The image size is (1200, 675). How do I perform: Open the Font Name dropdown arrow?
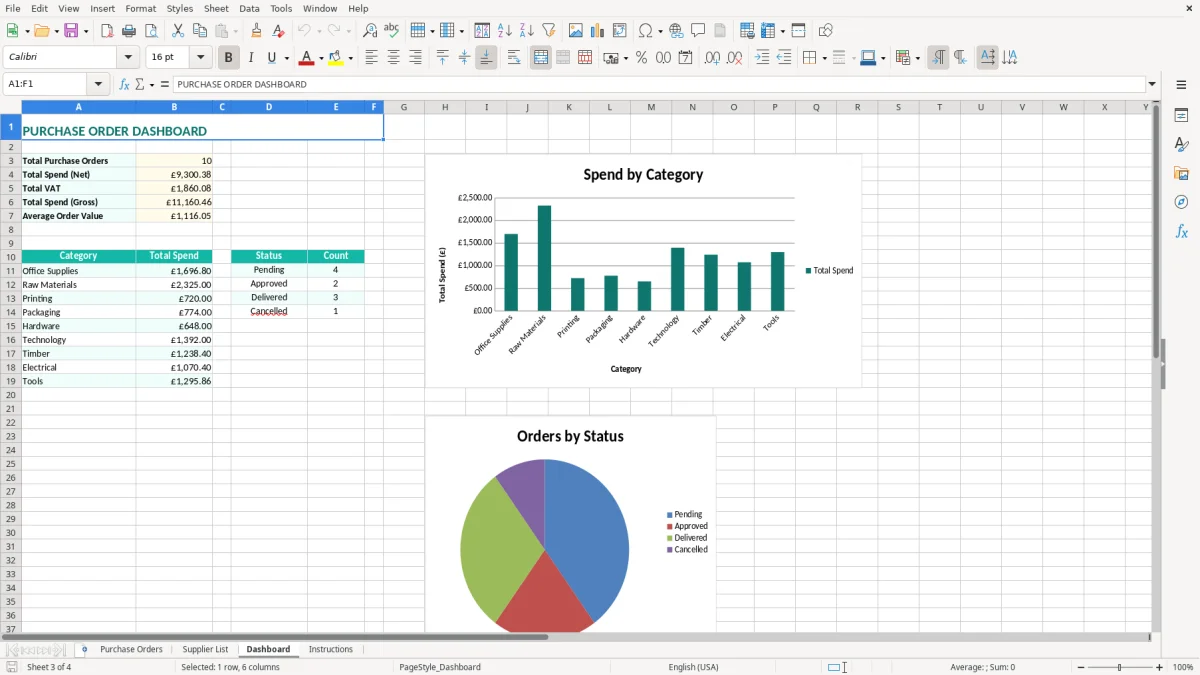(128, 58)
